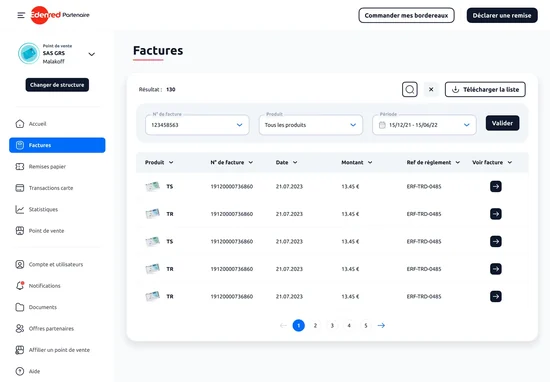Image resolution: width=550 pixels, height=382 pixels.
Task: Sort by Ref de règlement column header
Action: [x=433, y=162]
